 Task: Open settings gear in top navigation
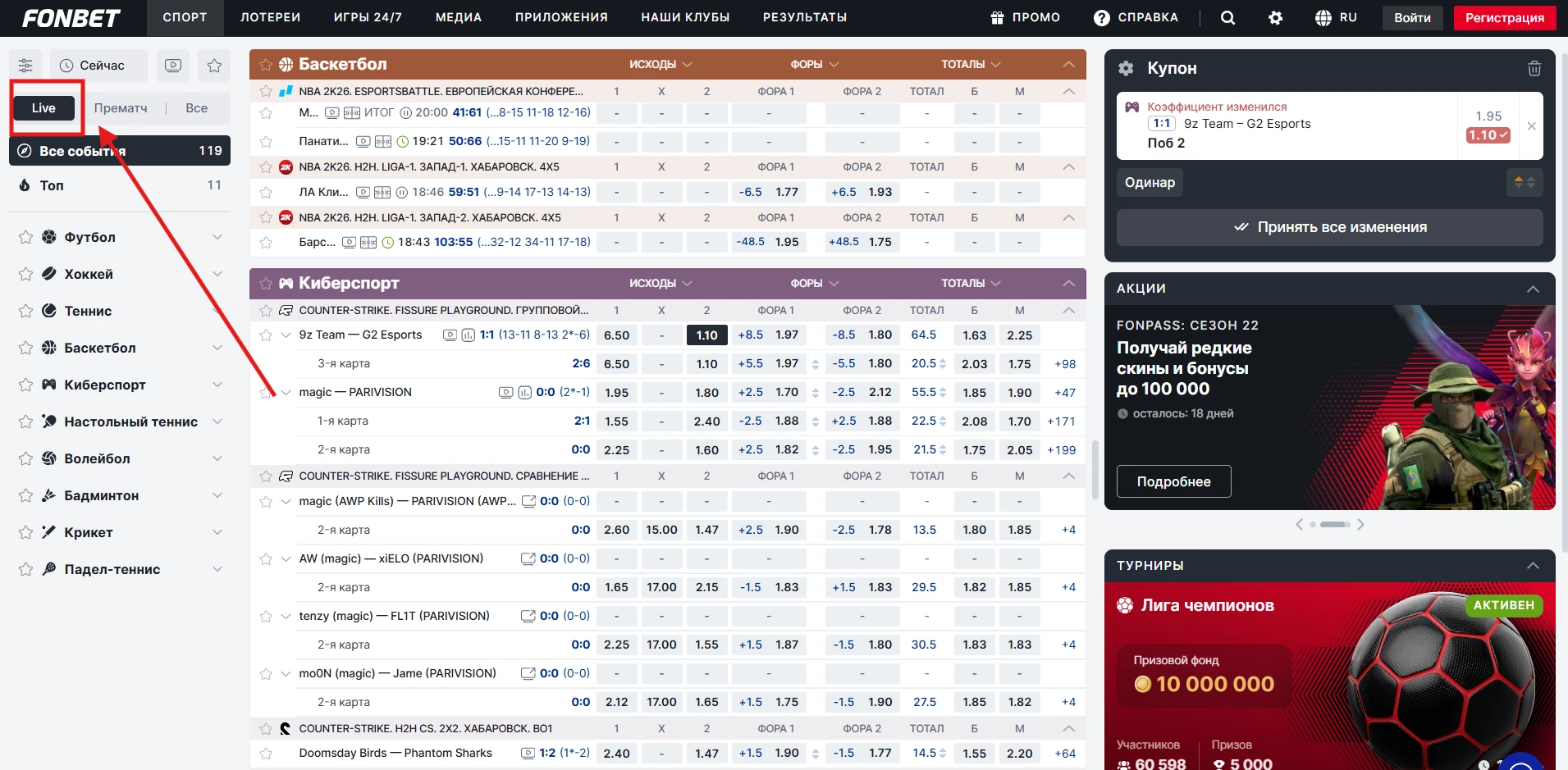click(x=1275, y=18)
